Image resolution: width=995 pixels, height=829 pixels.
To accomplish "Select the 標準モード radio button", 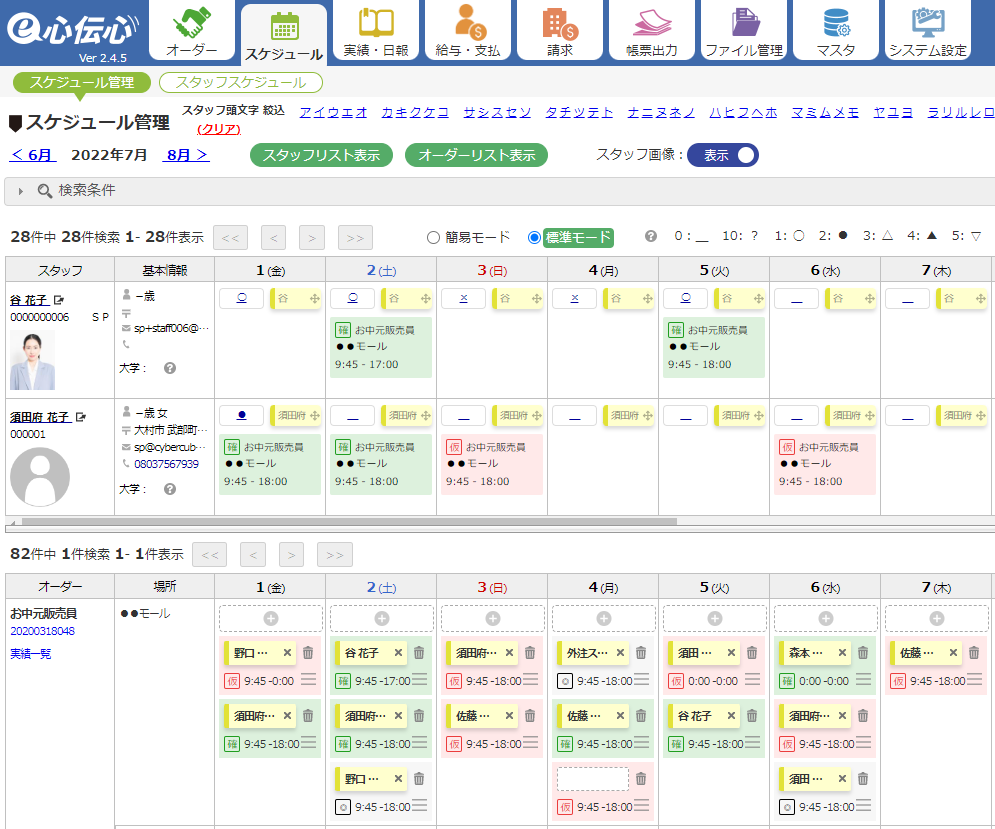I will point(534,237).
